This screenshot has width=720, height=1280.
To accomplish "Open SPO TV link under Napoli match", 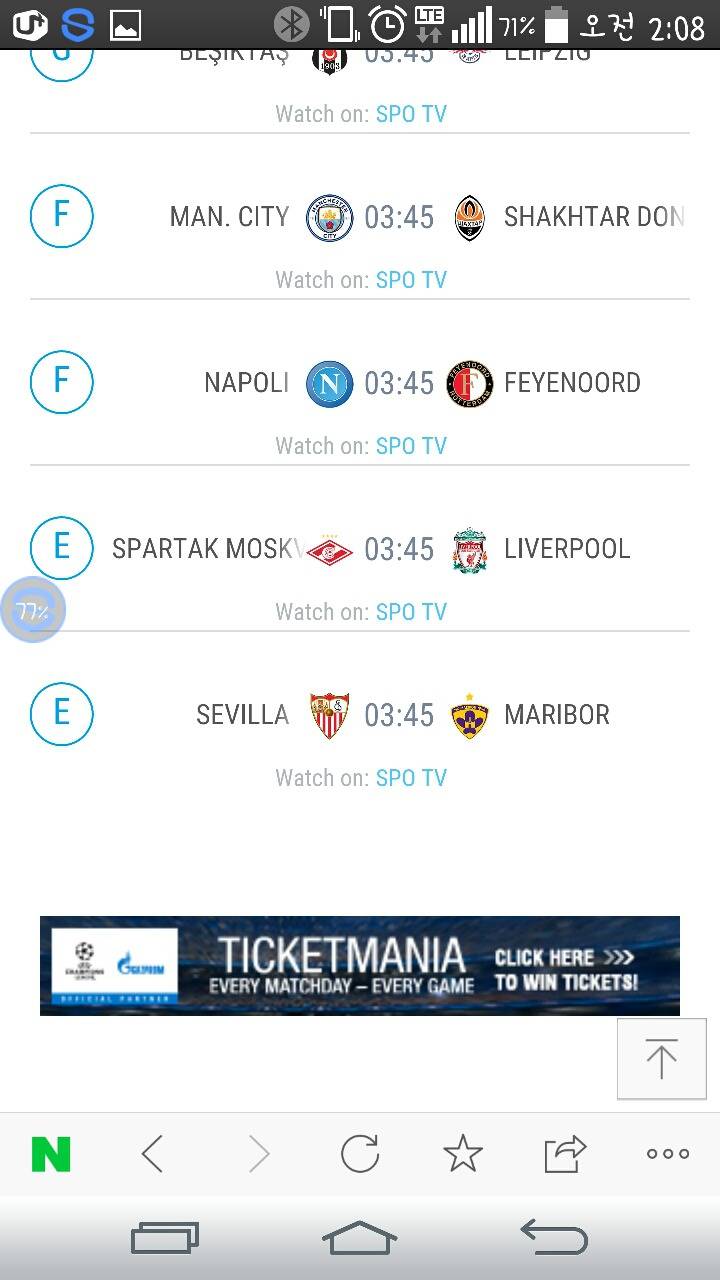I will [x=411, y=446].
